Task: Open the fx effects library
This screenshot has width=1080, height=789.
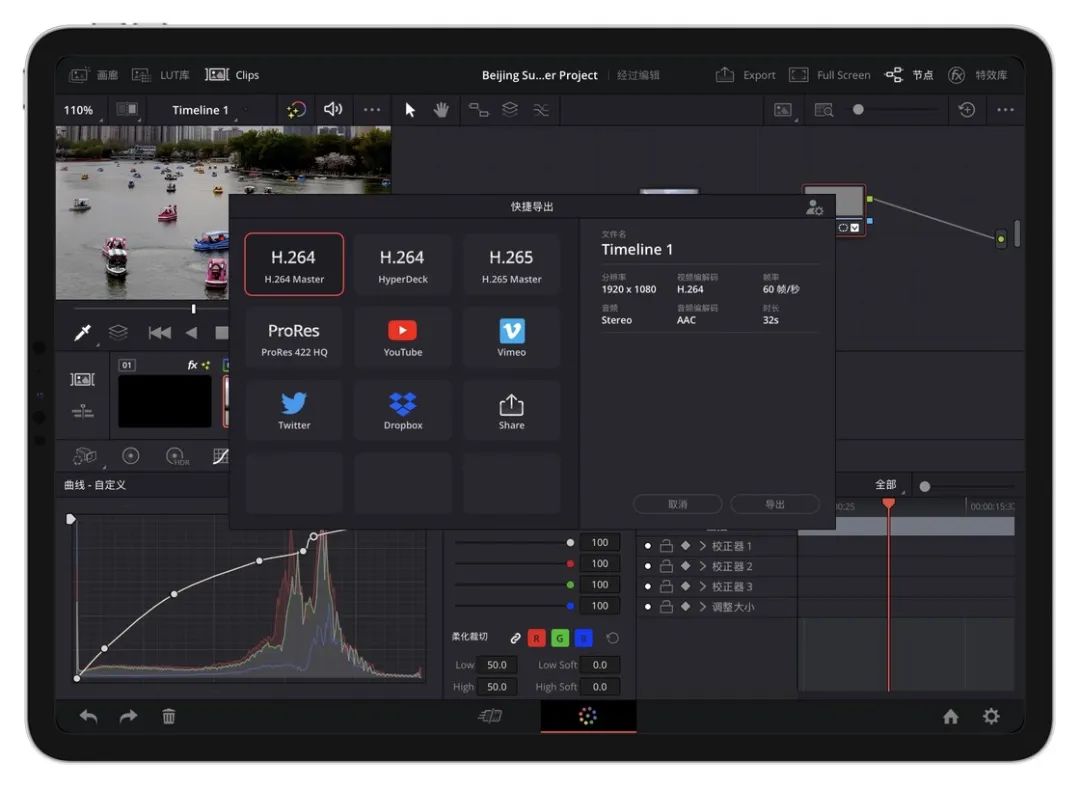Action: [x=956, y=74]
